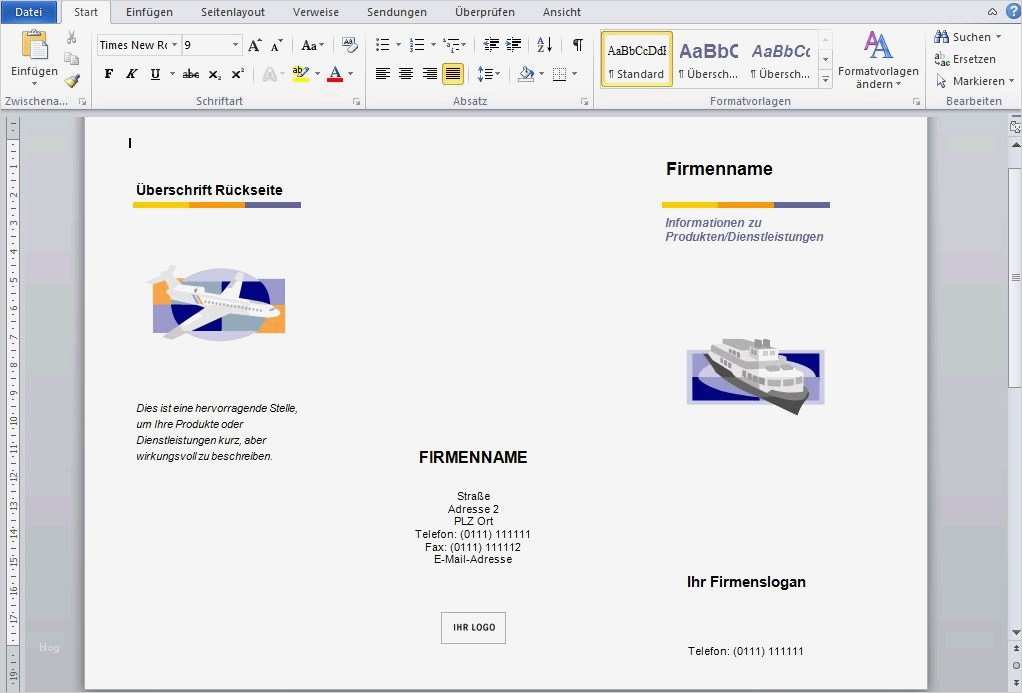Open the Schriftart dialog launcher
1022x693 pixels.
[x=357, y=102]
